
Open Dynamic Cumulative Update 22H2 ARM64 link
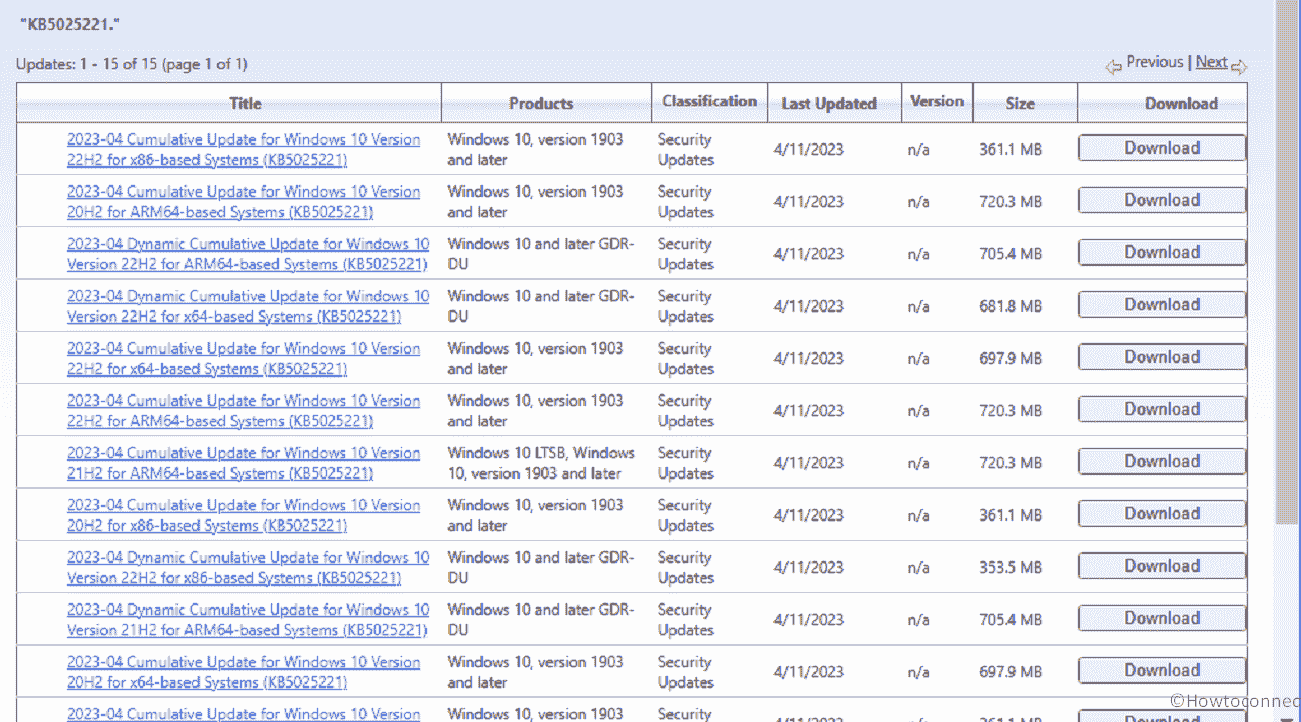(x=248, y=254)
